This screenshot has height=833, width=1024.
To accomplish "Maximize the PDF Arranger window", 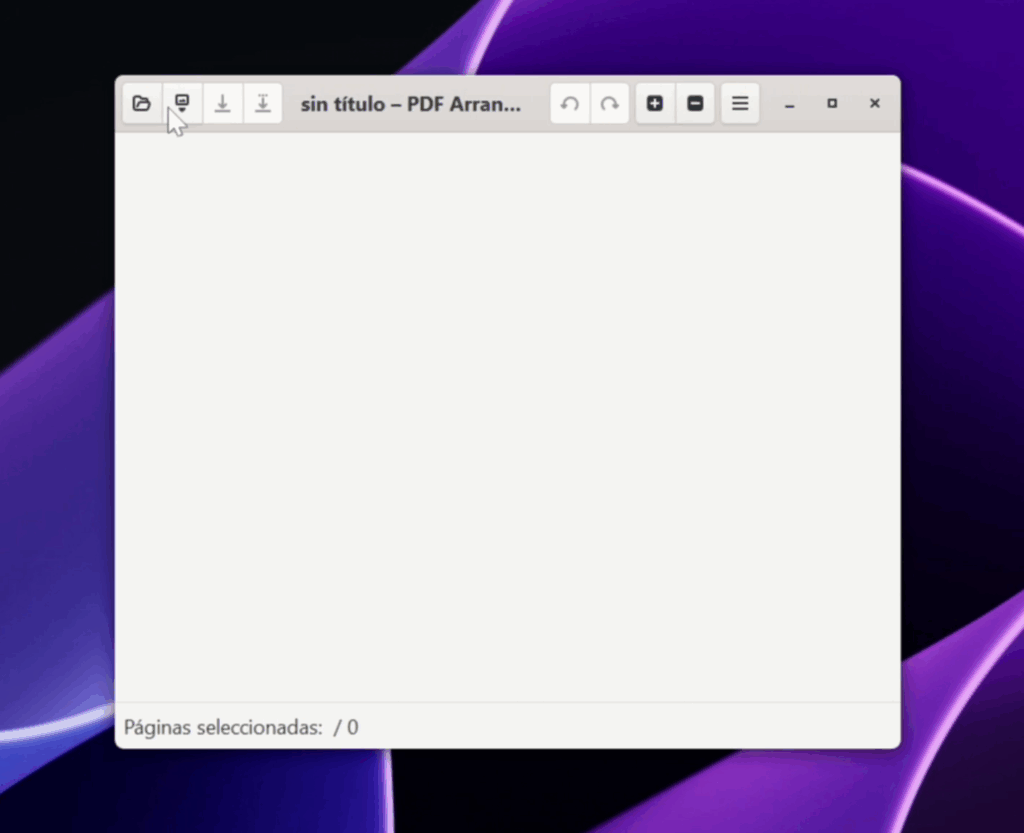I will click(x=832, y=103).
